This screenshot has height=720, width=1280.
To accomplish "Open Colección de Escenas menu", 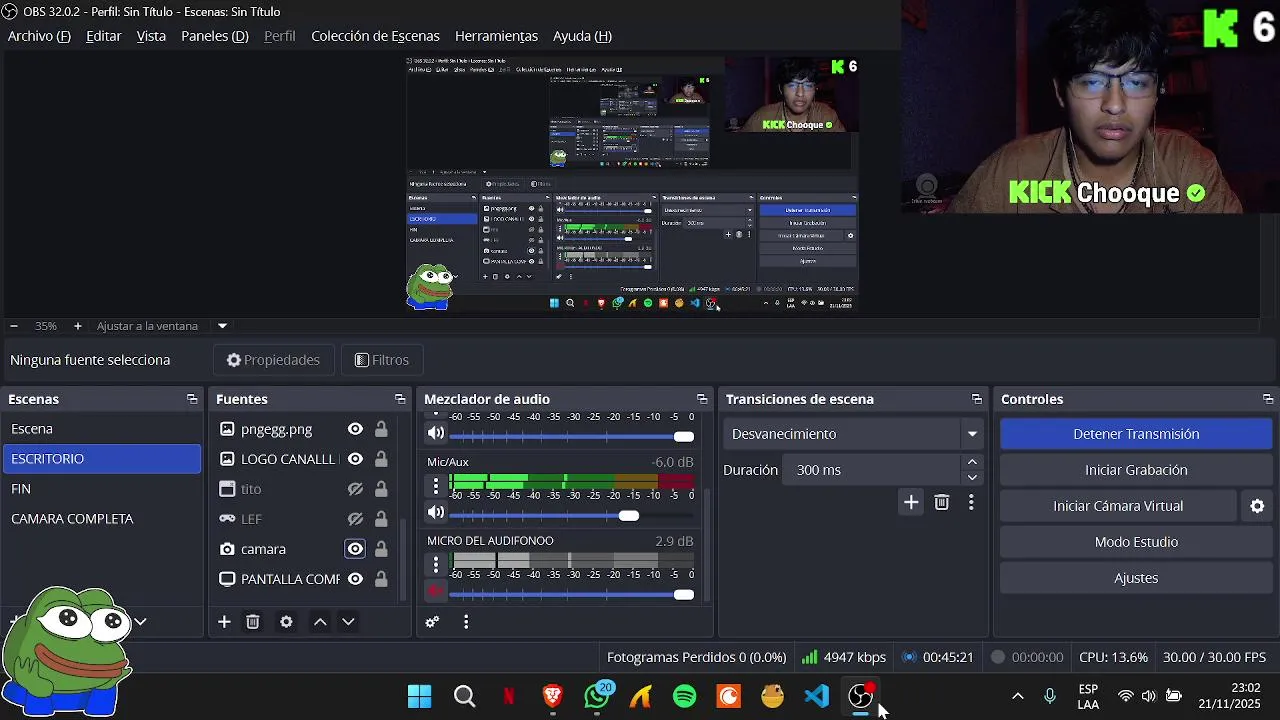I will pos(375,36).
